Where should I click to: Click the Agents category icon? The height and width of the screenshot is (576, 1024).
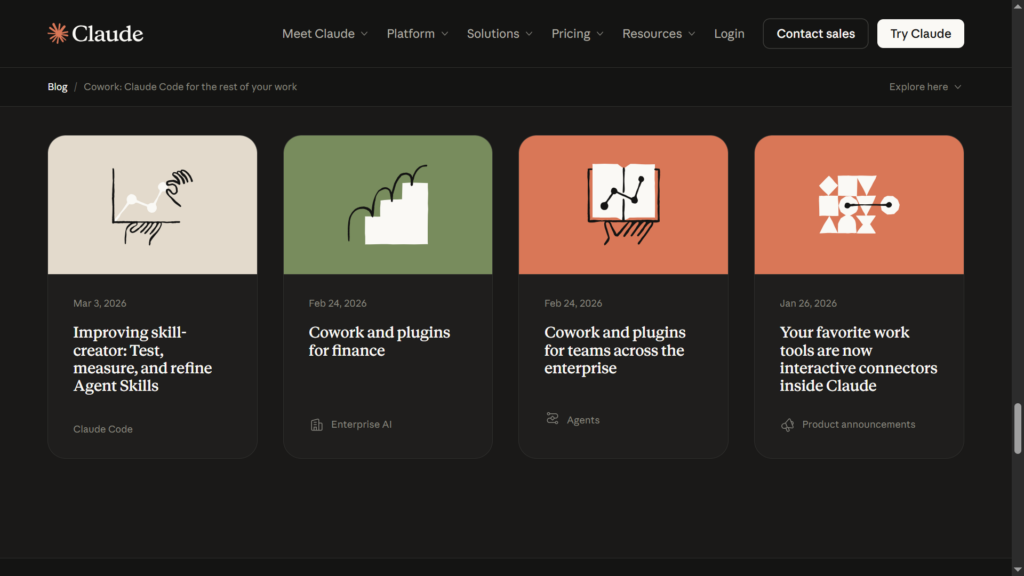pyautogui.click(x=552, y=419)
